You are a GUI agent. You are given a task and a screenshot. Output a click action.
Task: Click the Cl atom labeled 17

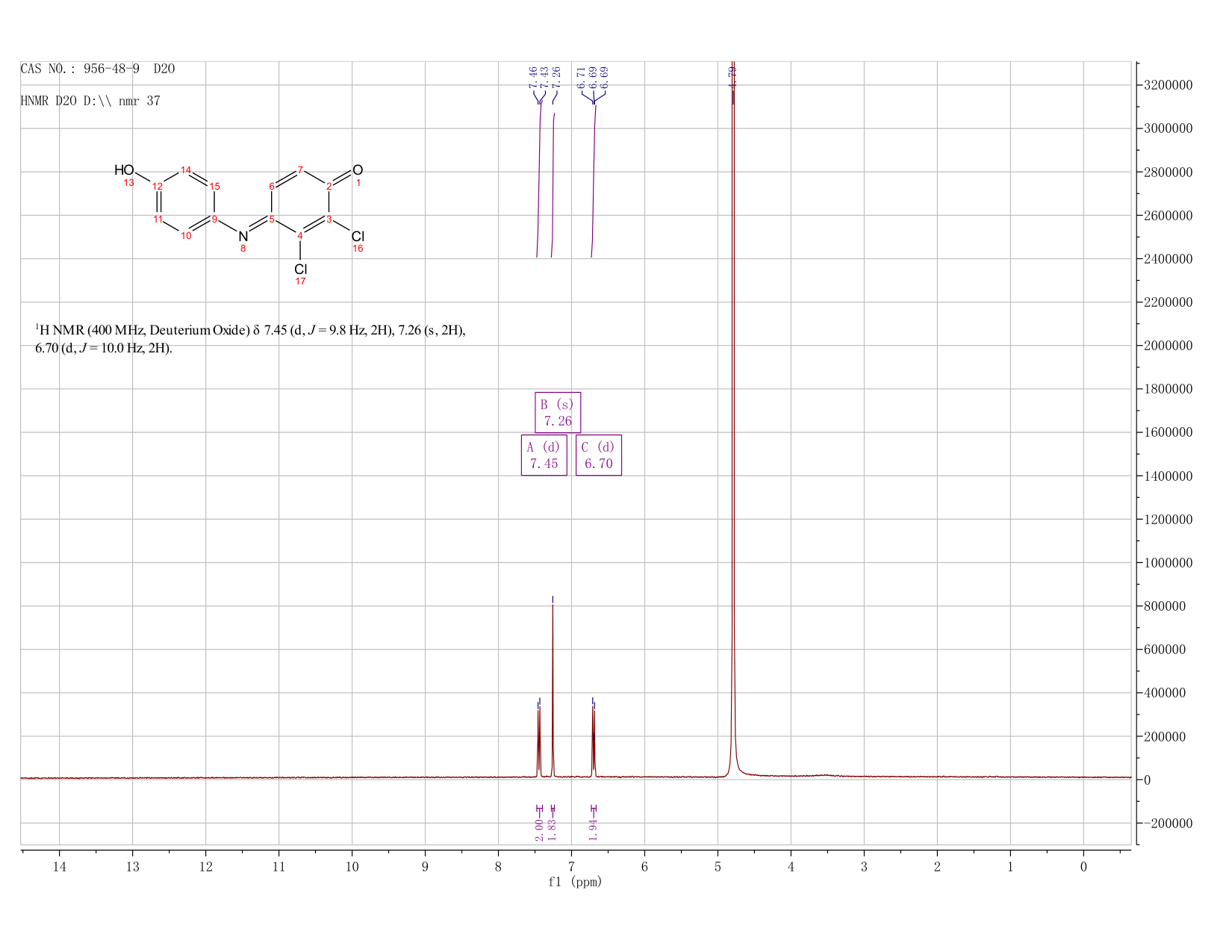point(300,269)
